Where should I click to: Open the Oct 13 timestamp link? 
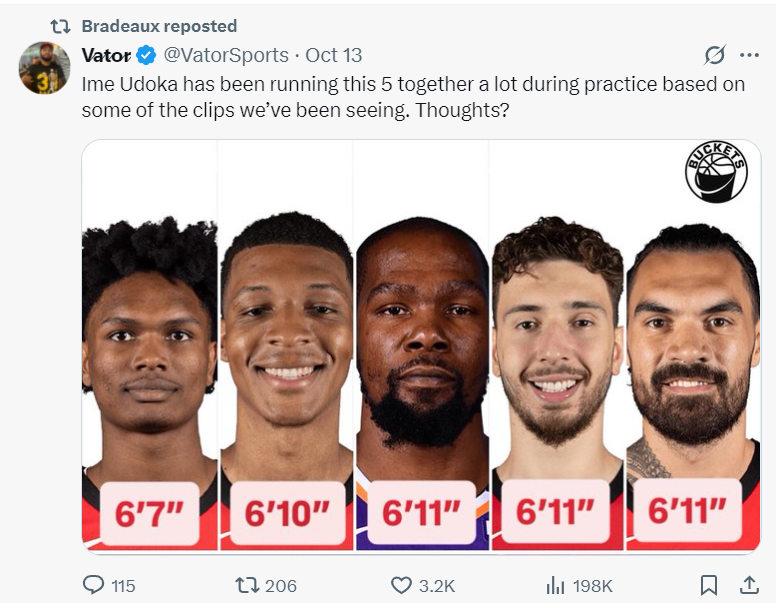click(x=334, y=55)
